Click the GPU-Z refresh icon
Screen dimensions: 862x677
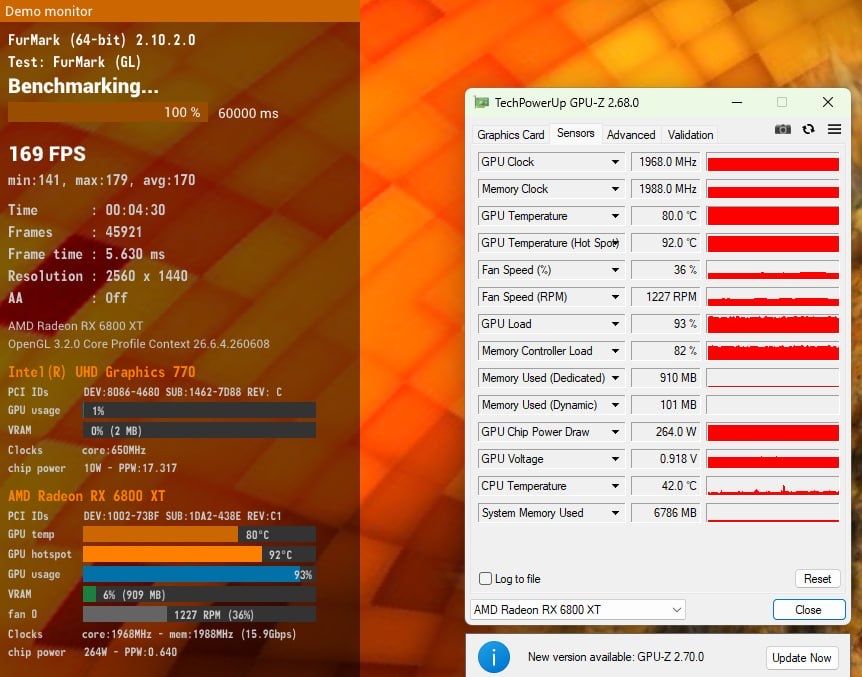tap(808, 129)
